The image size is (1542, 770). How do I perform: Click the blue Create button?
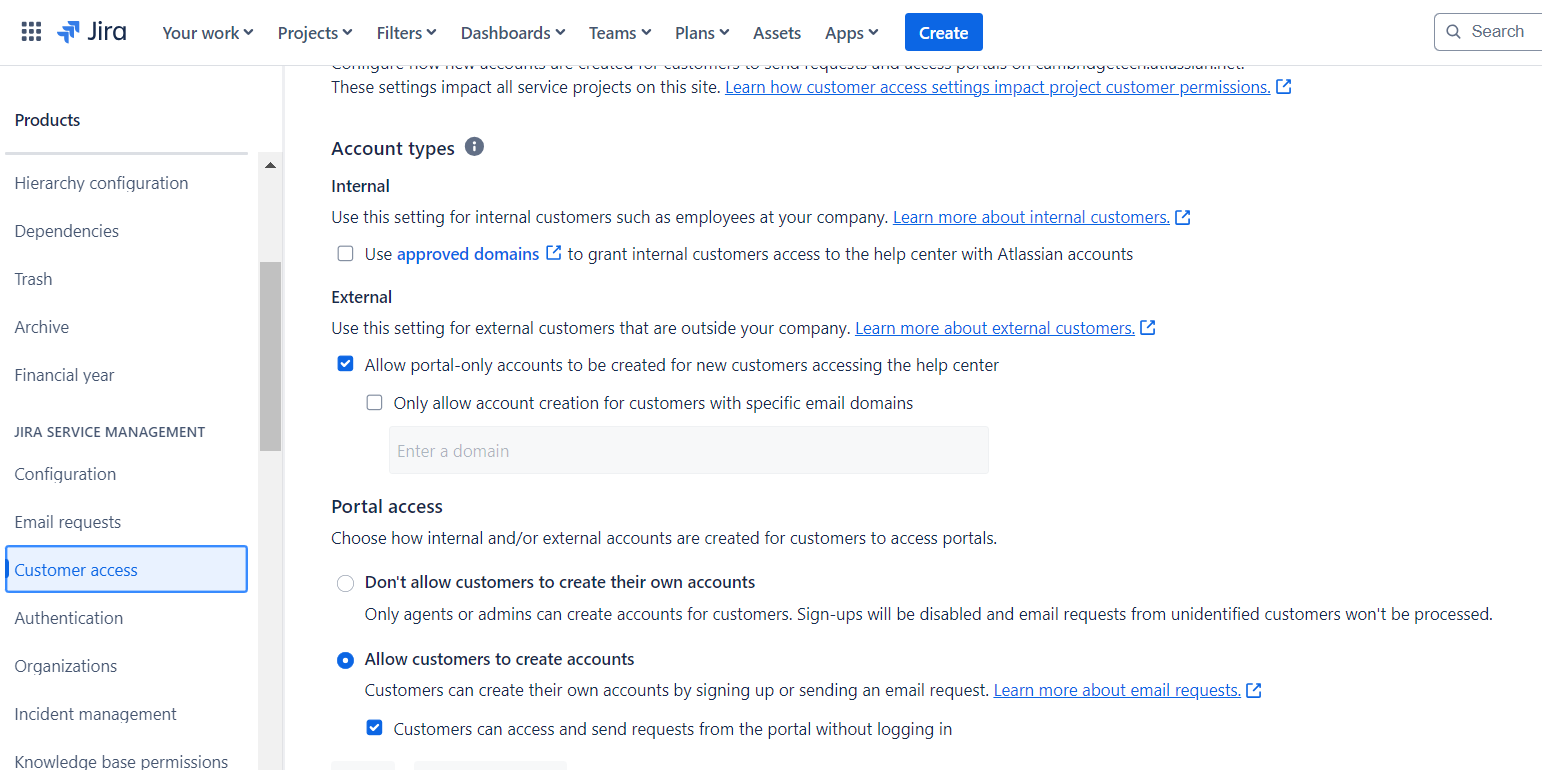point(943,31)
